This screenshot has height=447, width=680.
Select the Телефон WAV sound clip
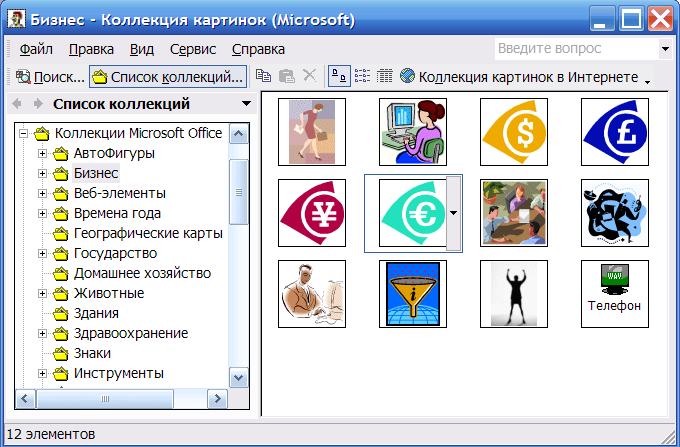[615, 294]
